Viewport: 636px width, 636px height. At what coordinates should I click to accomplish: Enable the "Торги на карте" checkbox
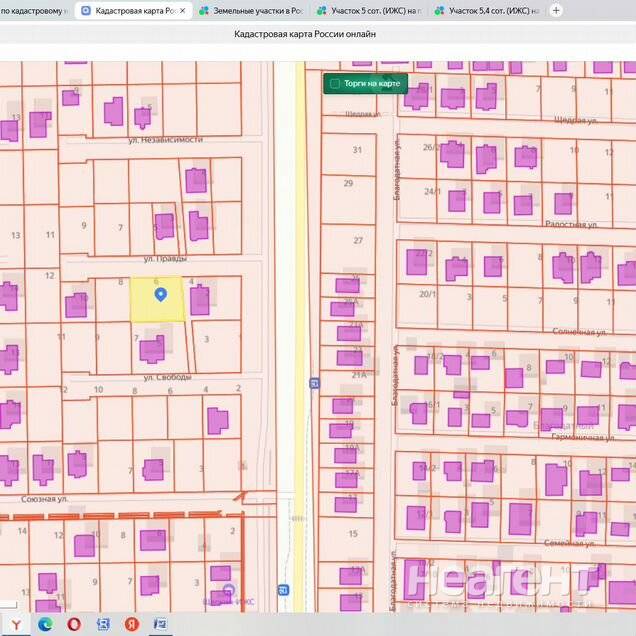point(336,84)
